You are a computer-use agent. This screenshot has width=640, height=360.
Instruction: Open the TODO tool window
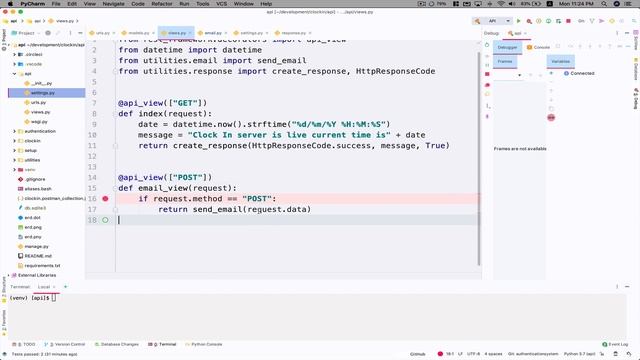click(24, 344)
